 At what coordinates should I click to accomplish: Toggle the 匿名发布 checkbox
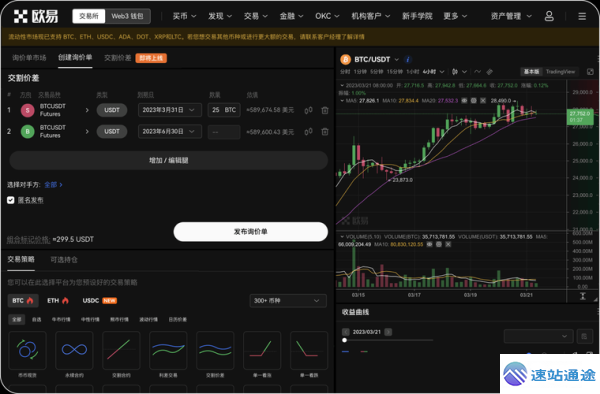[11, 200]
